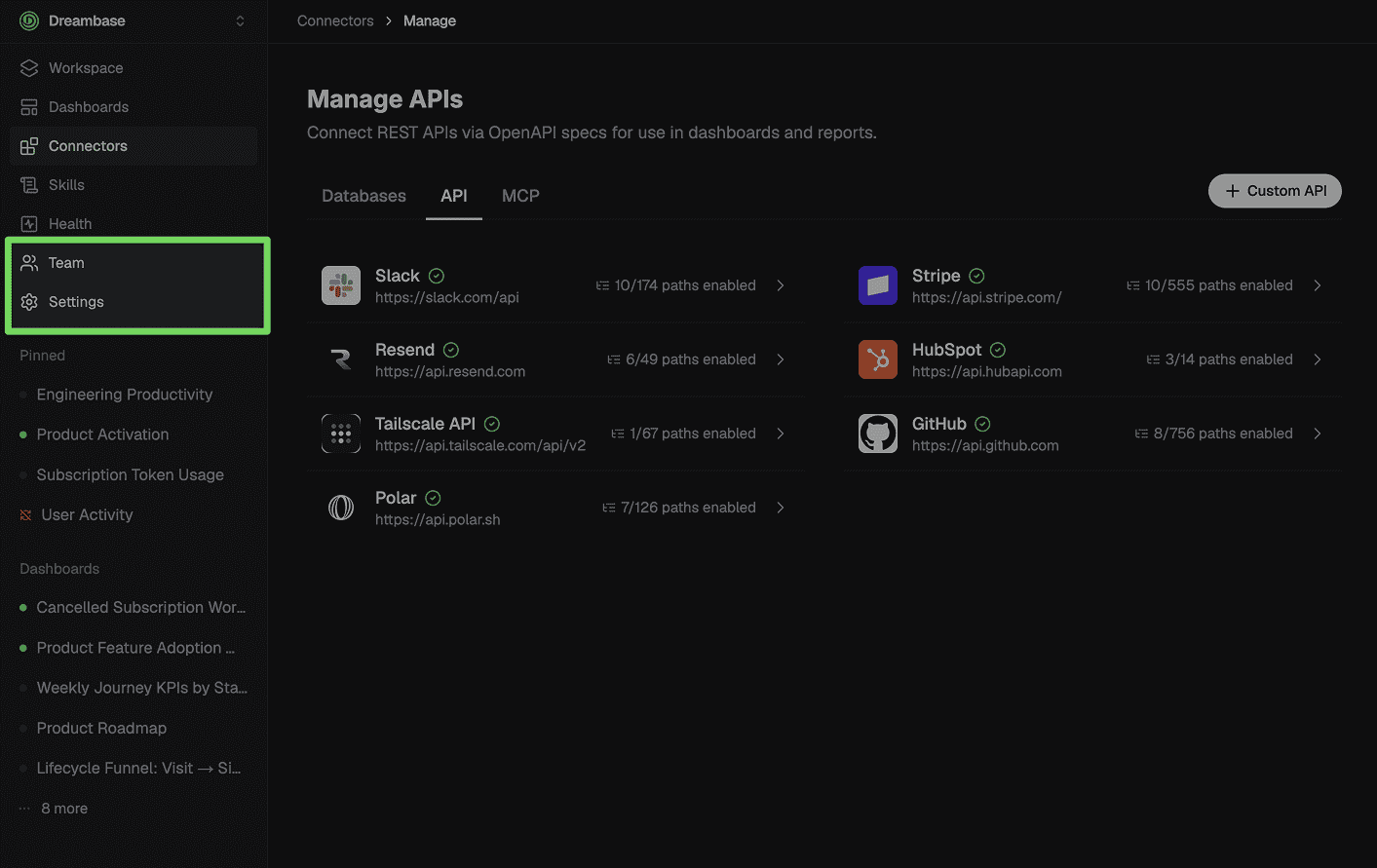Click the Dreambase logo icon
The height and width of the screenshot is (868, 1377).
tap(29, 20)
